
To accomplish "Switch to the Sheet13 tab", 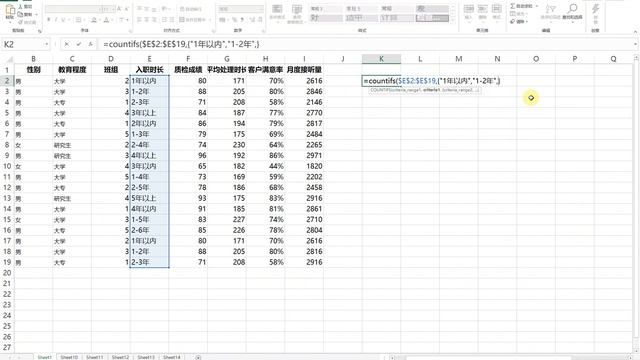I will click(146, 357).
